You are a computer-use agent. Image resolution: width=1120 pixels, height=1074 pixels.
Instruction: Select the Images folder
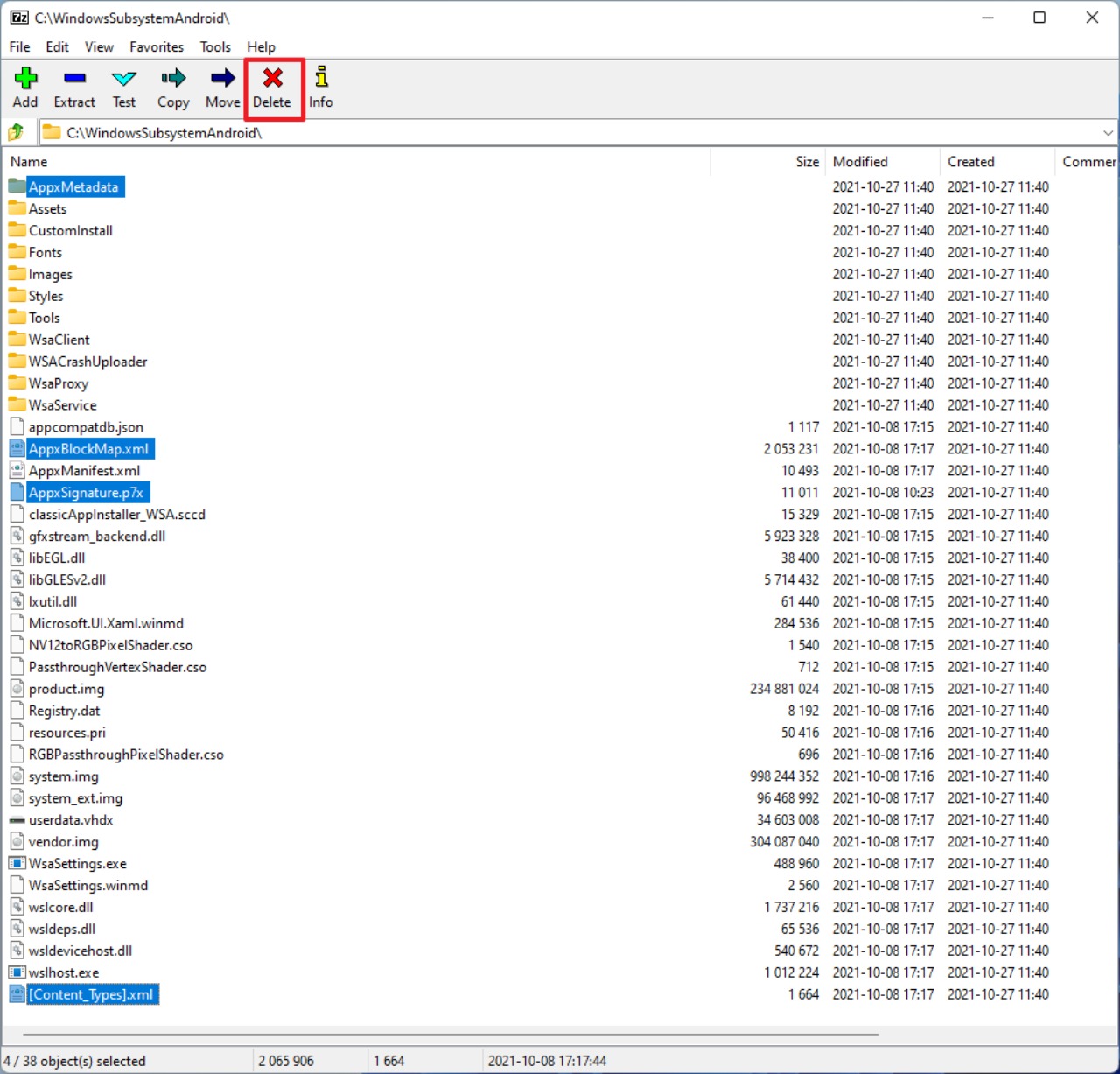[51, 274]
